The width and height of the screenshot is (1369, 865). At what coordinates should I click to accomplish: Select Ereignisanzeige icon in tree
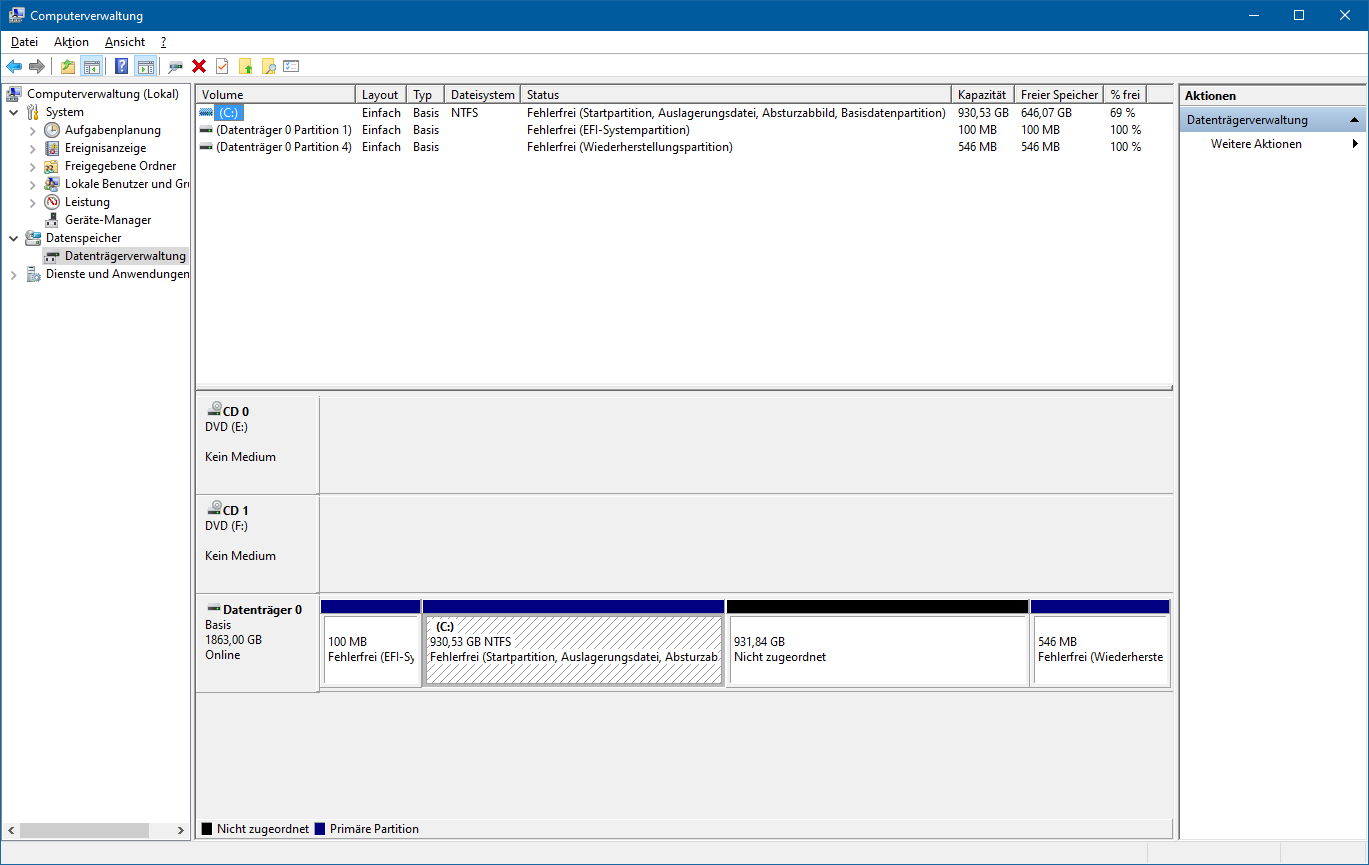[x=52, y=148]
